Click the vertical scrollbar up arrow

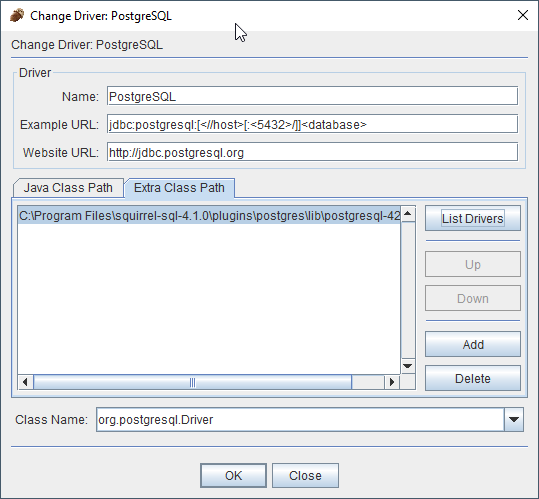point(408,214)
